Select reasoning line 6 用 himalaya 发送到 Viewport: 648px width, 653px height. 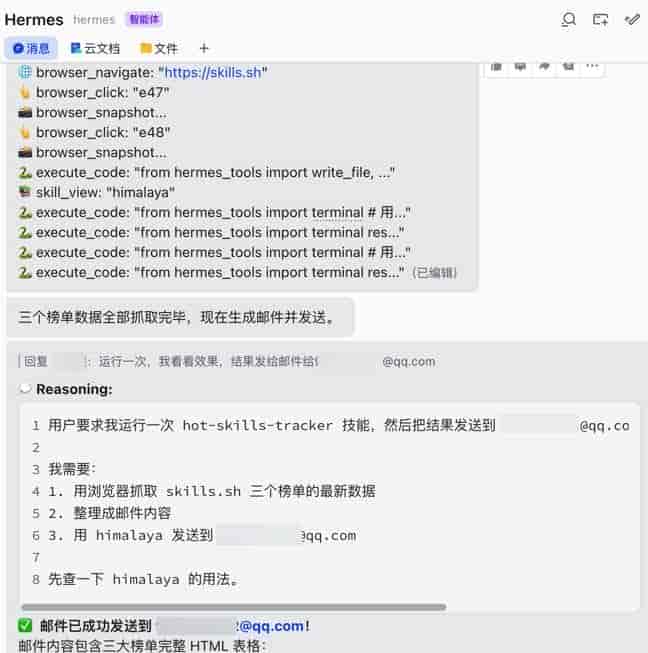point(202,535)
